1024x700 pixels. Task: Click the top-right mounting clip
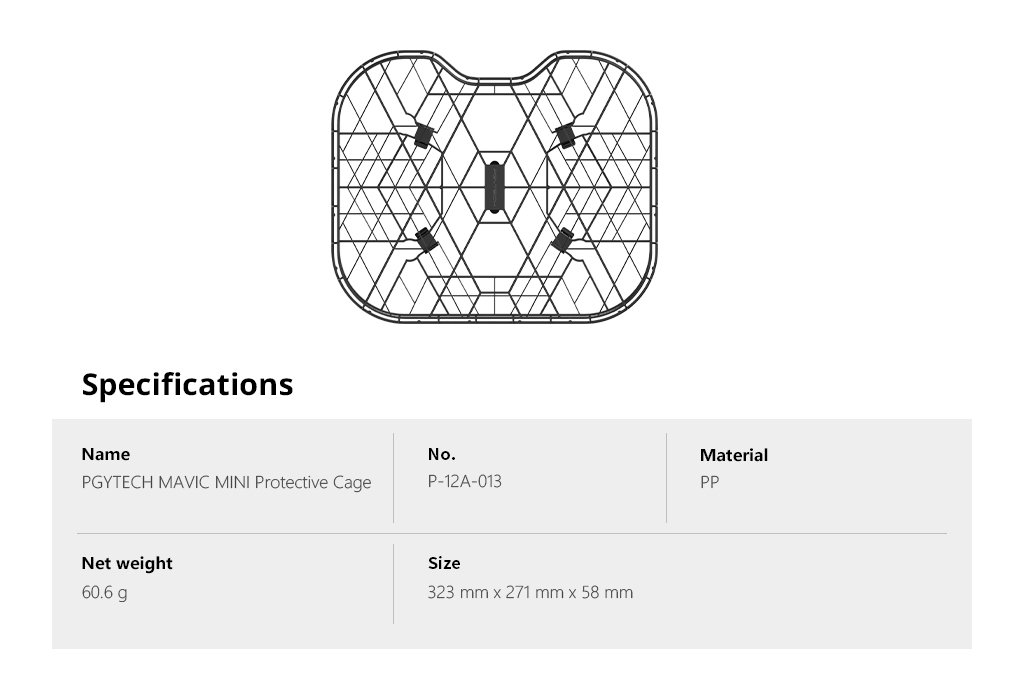click(x=566, y=135)
